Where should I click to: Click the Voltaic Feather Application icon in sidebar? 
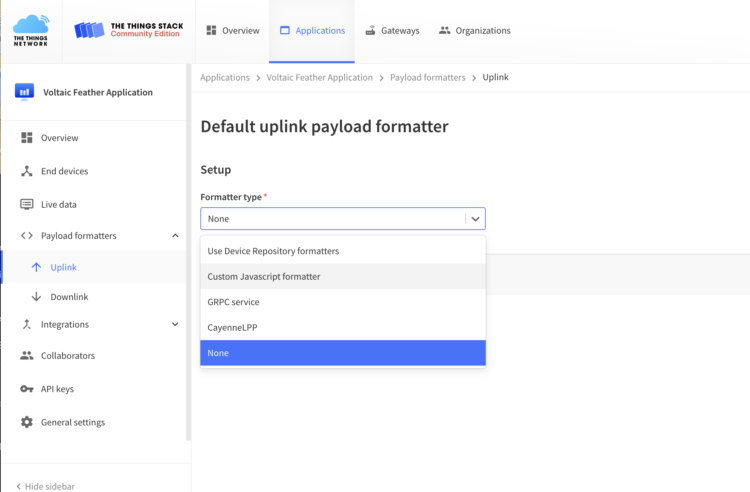pos(24,91)
